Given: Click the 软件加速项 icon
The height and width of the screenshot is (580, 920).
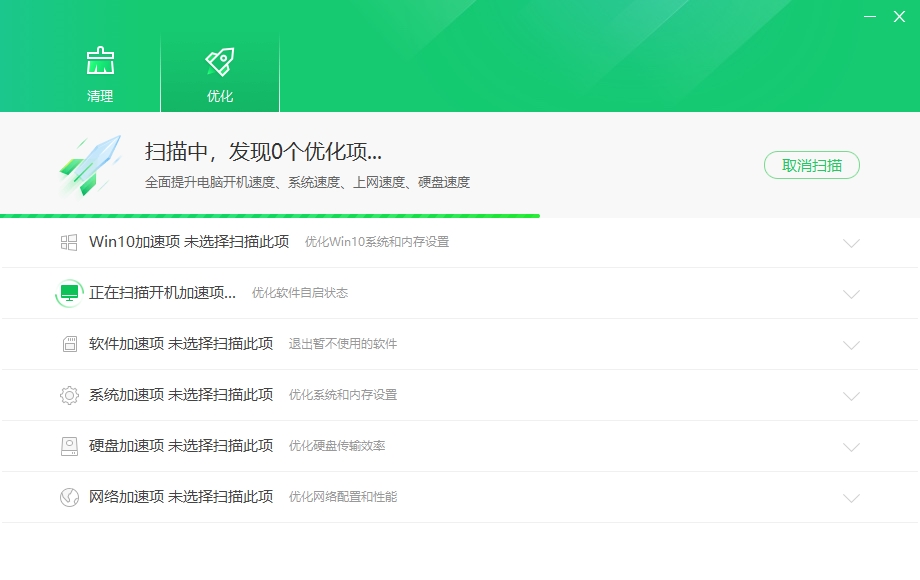Looking at the screenshot, I should (69, 344).
